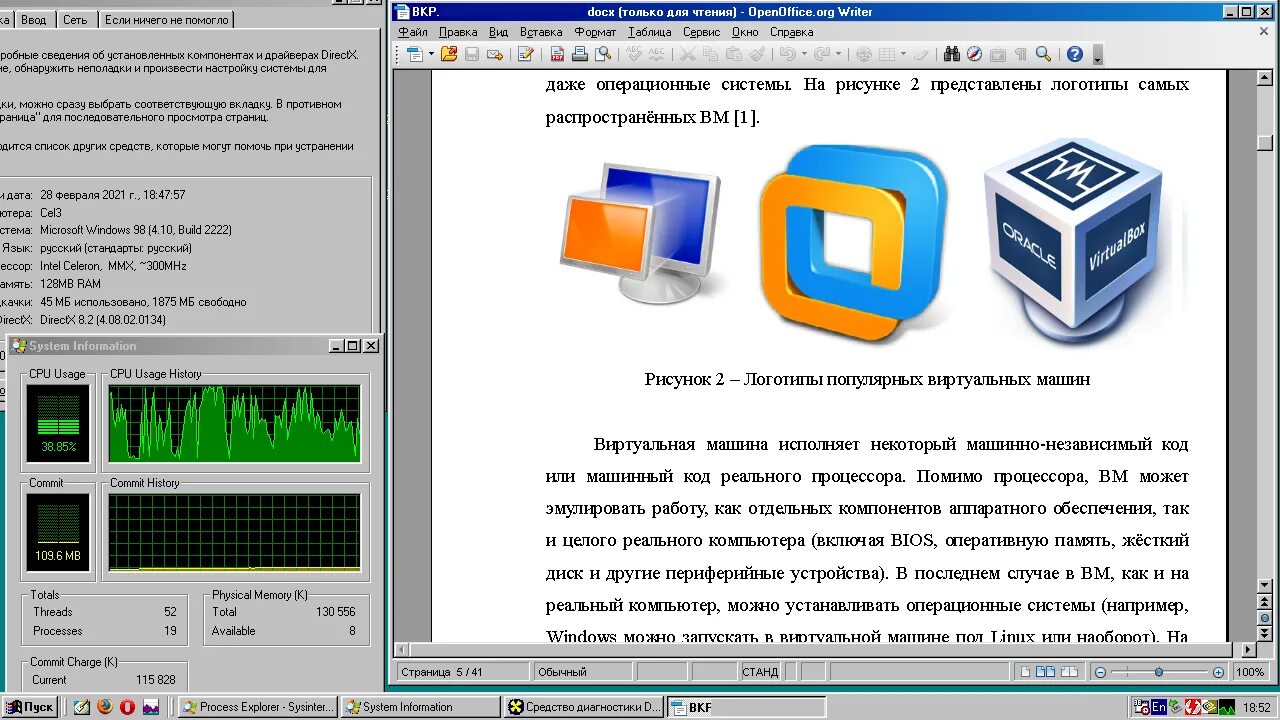This screenshot has width=1280, height=720.
Task: Select two-page side-by-side view icon
Action: pyautogui.click(x=1046, y=672)
